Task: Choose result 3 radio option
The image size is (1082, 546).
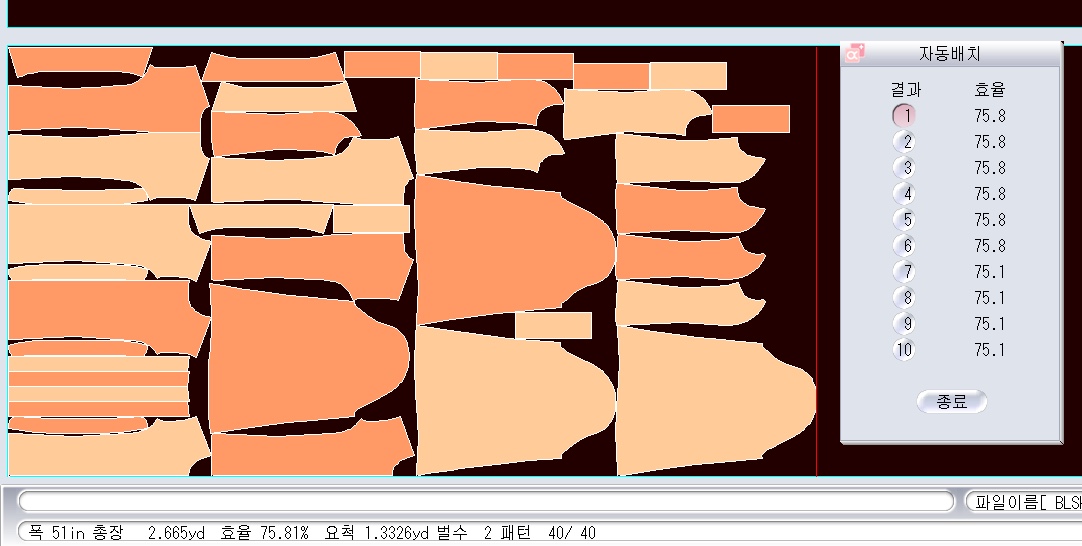Action: (x=904, y=168)
